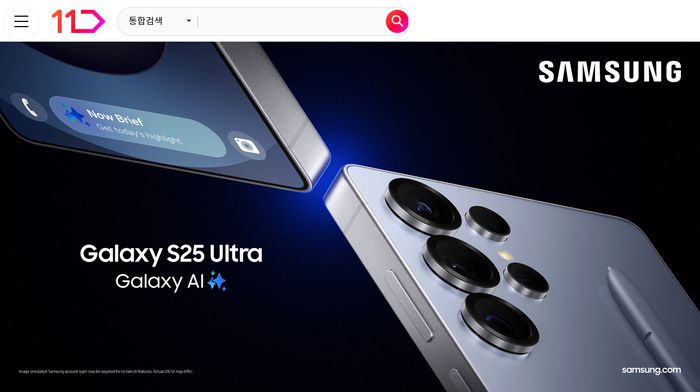Image resolution: width=700 pixels, height=392 pixels.
Task: Select the Now Brief pill widget
Action: (138, 126)
